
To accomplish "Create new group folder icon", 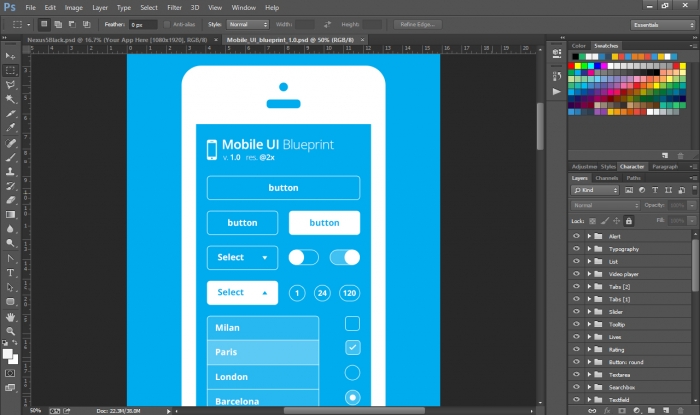I will 651,411.
